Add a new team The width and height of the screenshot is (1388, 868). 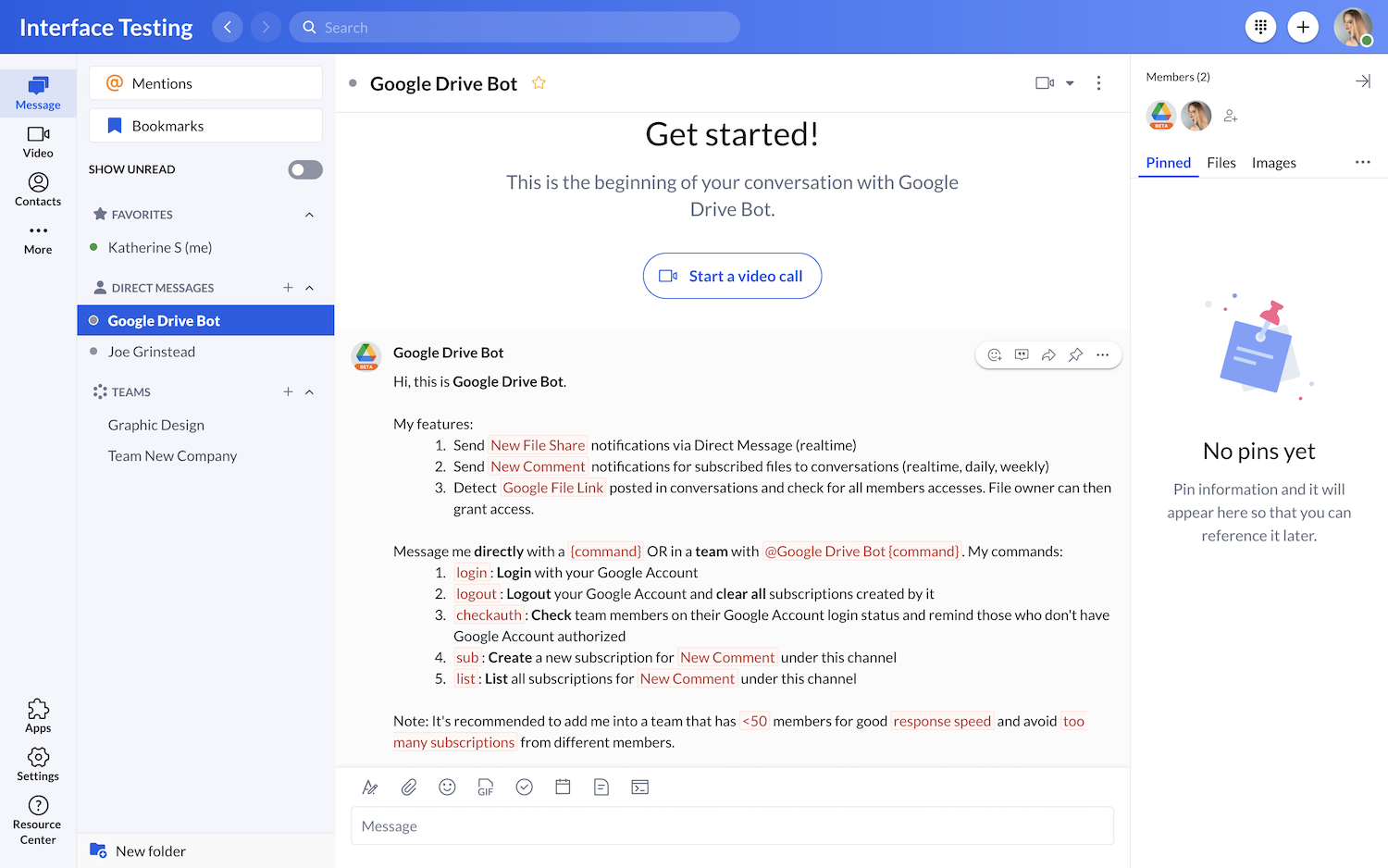point(288,392)
